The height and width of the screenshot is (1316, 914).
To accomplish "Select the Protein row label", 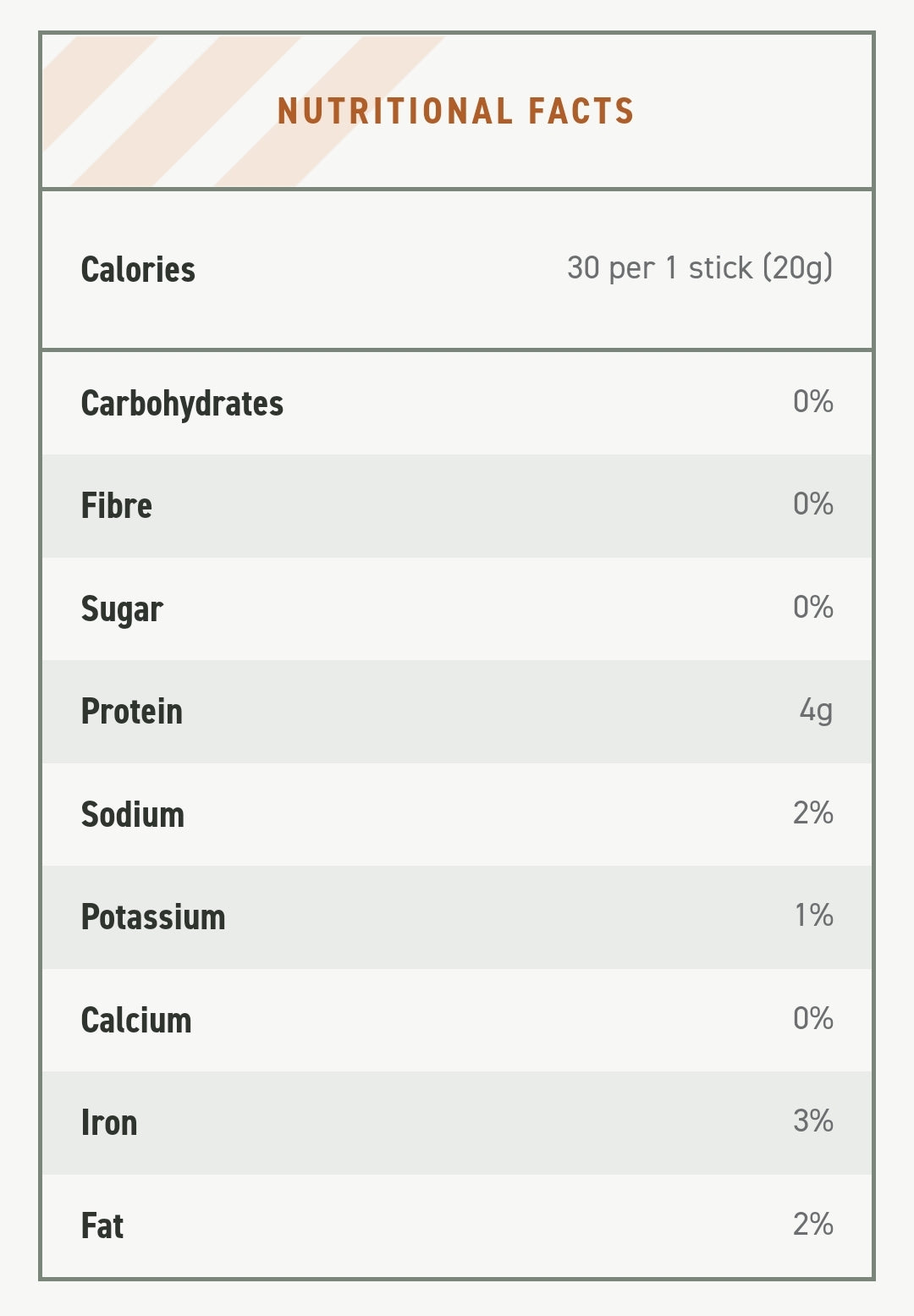I will (132, 712).
